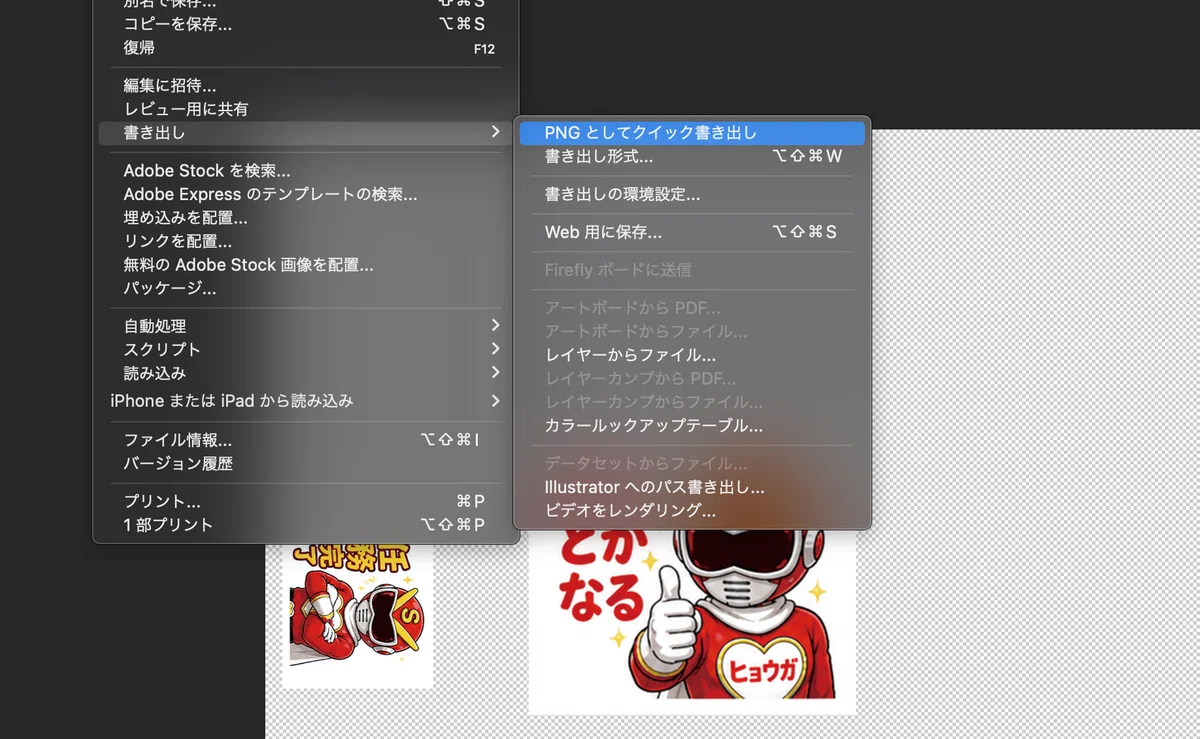
Task: Click レイヤーからファイル... entry
Action: (692, 355)
